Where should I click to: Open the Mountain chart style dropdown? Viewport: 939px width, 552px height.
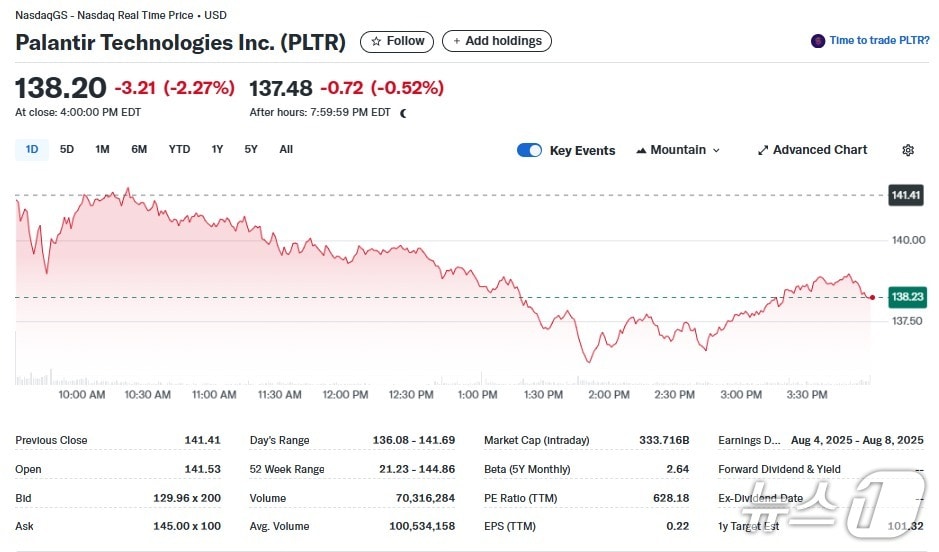point(678,150)
